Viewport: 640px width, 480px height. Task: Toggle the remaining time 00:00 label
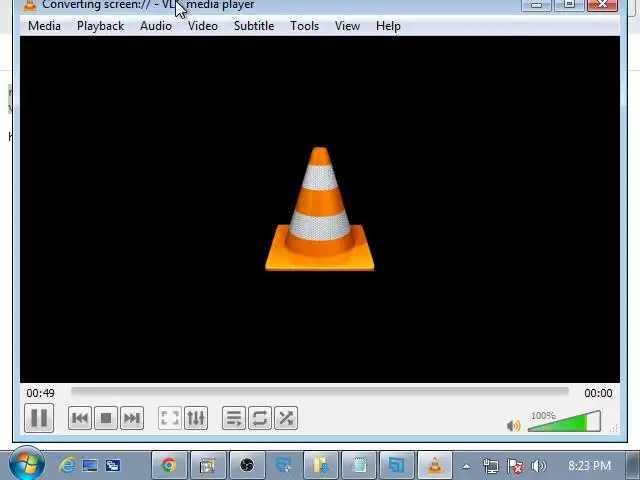pos(598,393)
